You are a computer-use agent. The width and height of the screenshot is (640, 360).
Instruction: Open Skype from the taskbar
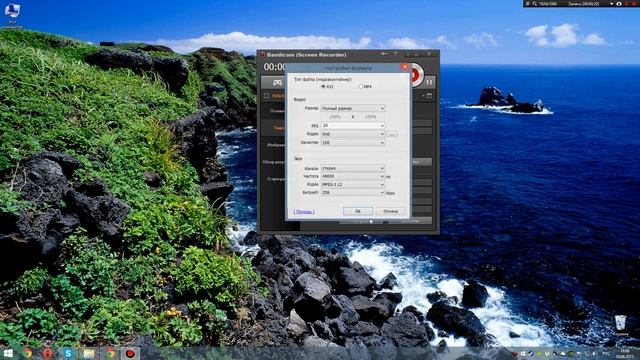coord(68,353)
